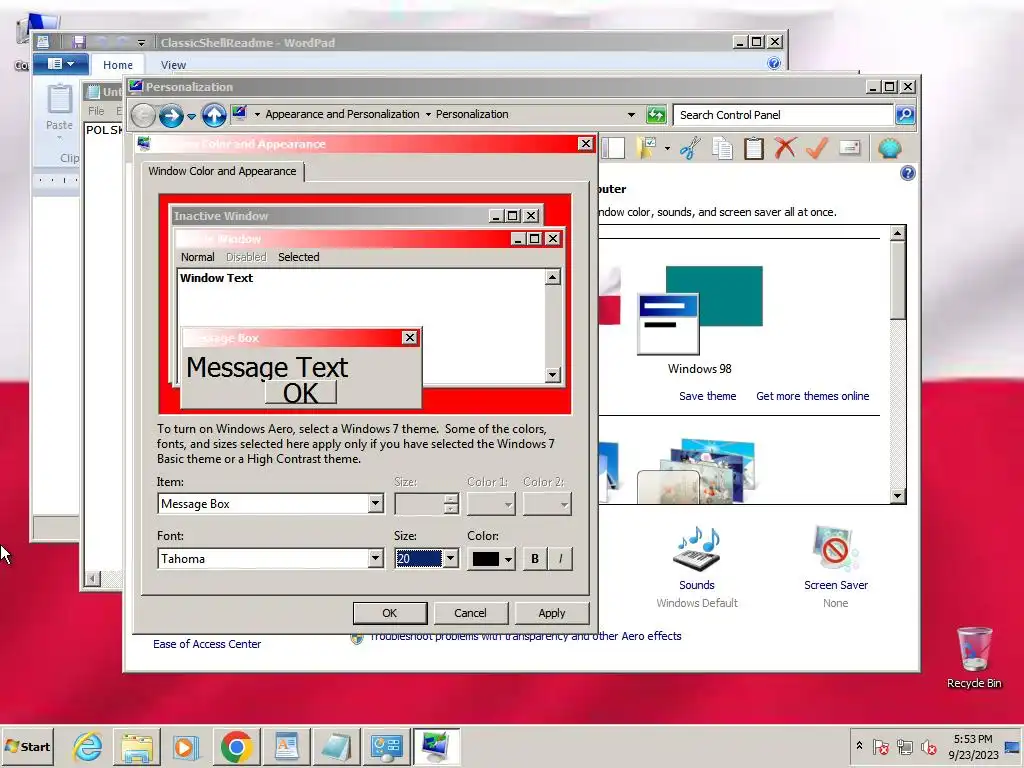Open the Screen Saver settings icon
Screen dimensions: 1024x768
click(x=835, y=549)
